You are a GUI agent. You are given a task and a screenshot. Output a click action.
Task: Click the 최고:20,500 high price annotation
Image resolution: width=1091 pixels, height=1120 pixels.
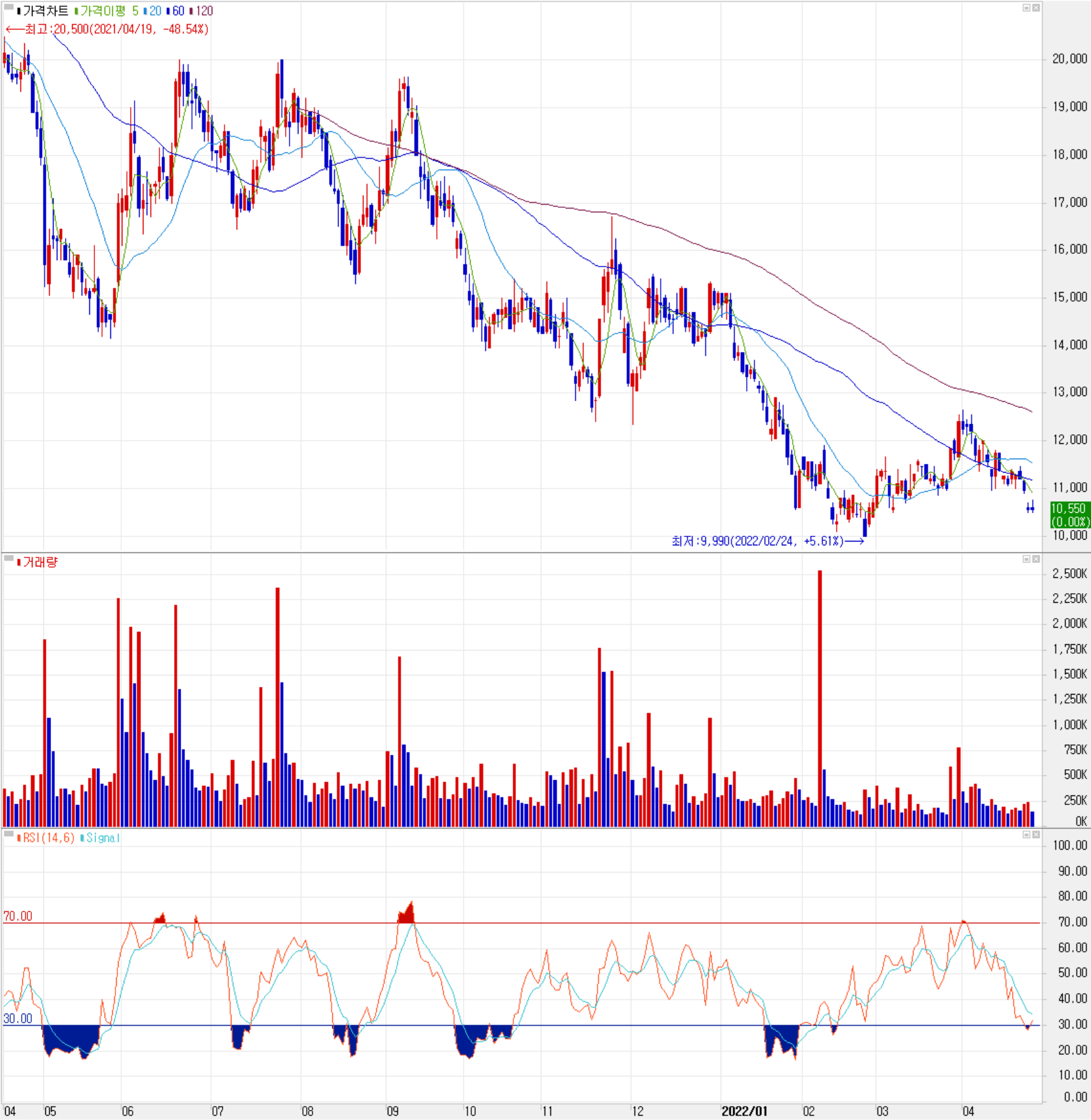click(107, 29)
